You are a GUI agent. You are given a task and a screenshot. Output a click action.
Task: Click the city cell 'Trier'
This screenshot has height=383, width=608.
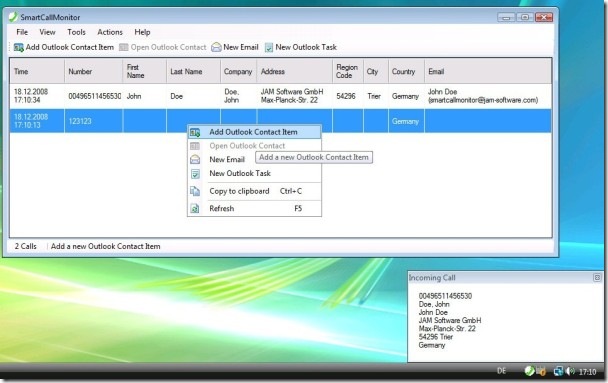click(x=374, y=96)
